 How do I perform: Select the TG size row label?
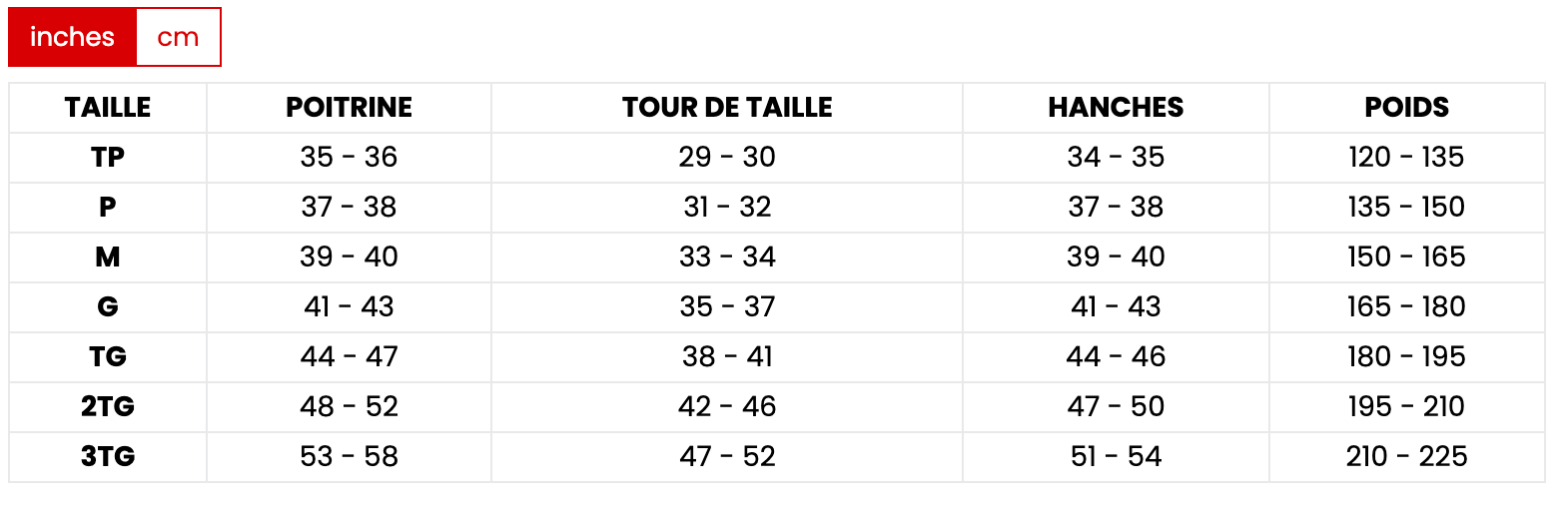[108, 357]
